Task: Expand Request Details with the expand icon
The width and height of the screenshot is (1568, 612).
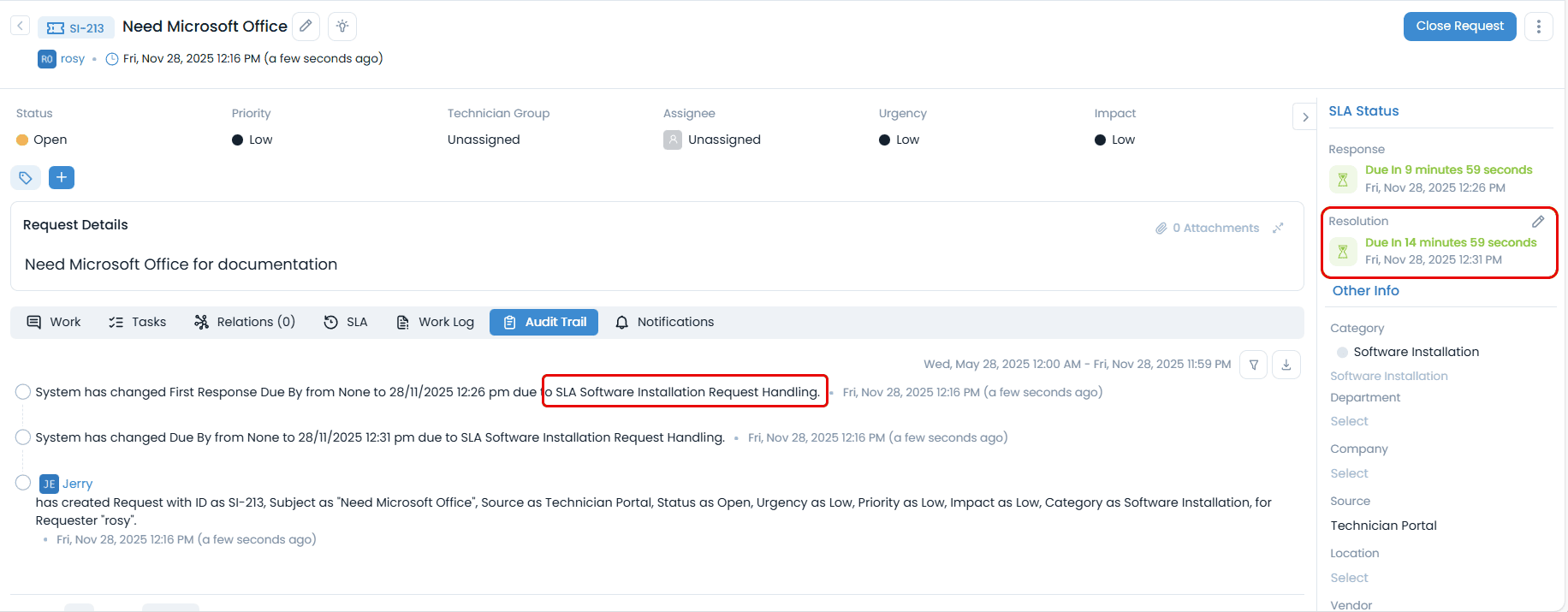Action: 1278,228
